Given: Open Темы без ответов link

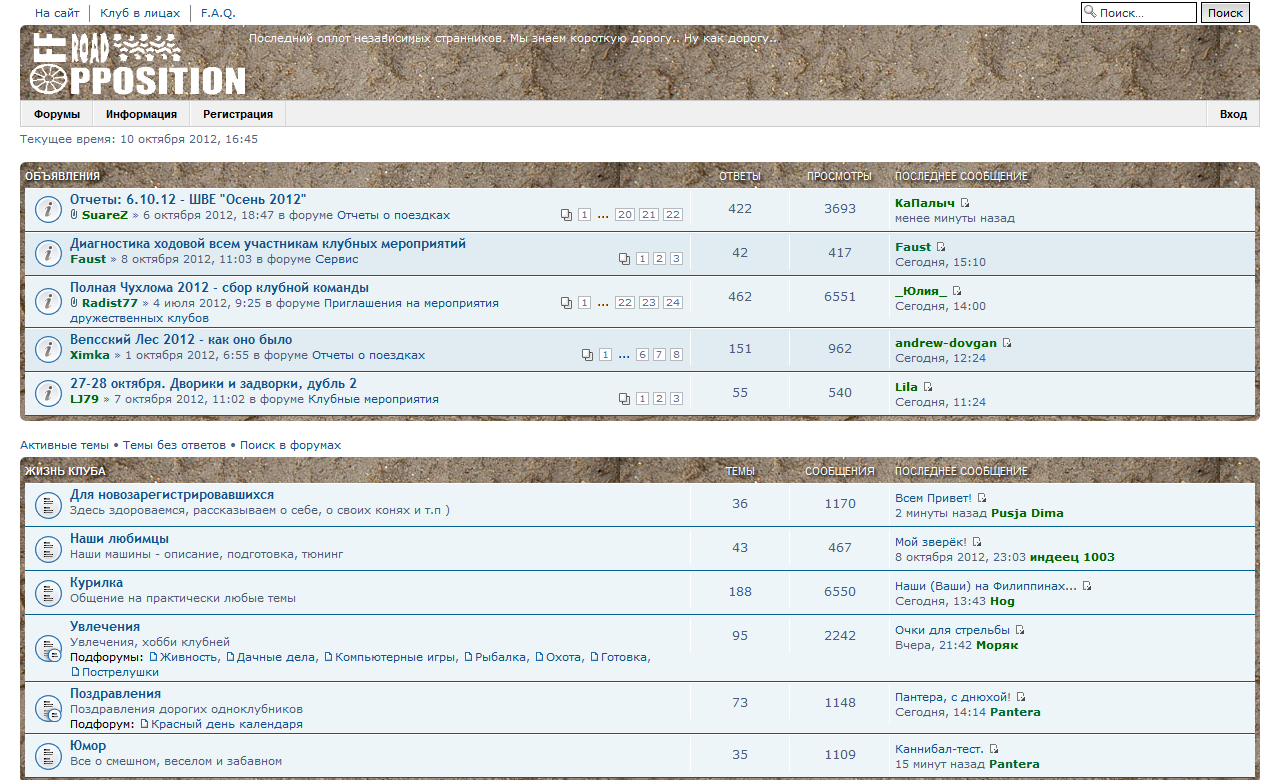Looking at the screenshot, I should pos(174,445).
